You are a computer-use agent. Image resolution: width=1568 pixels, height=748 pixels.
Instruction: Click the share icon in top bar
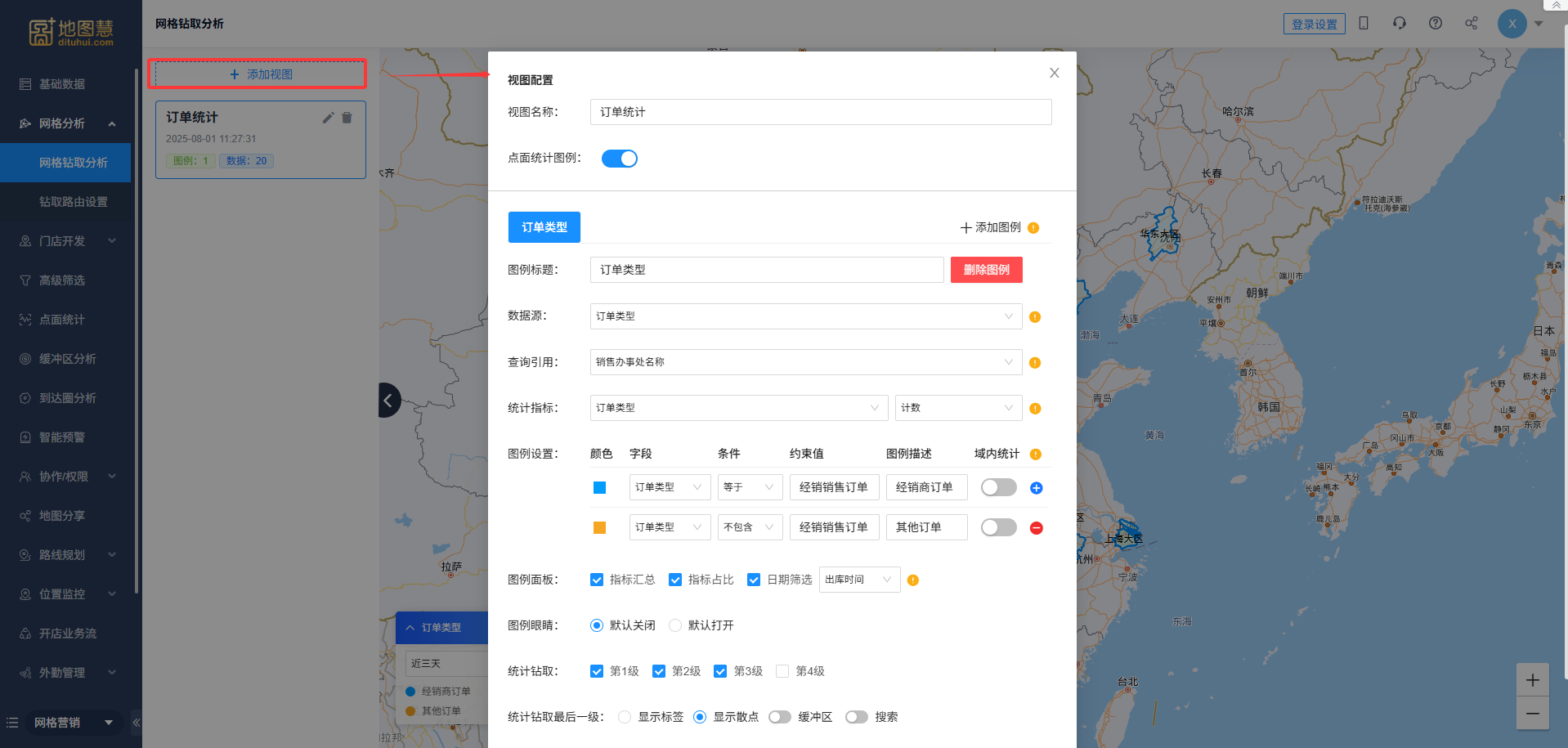(1471, 24)
